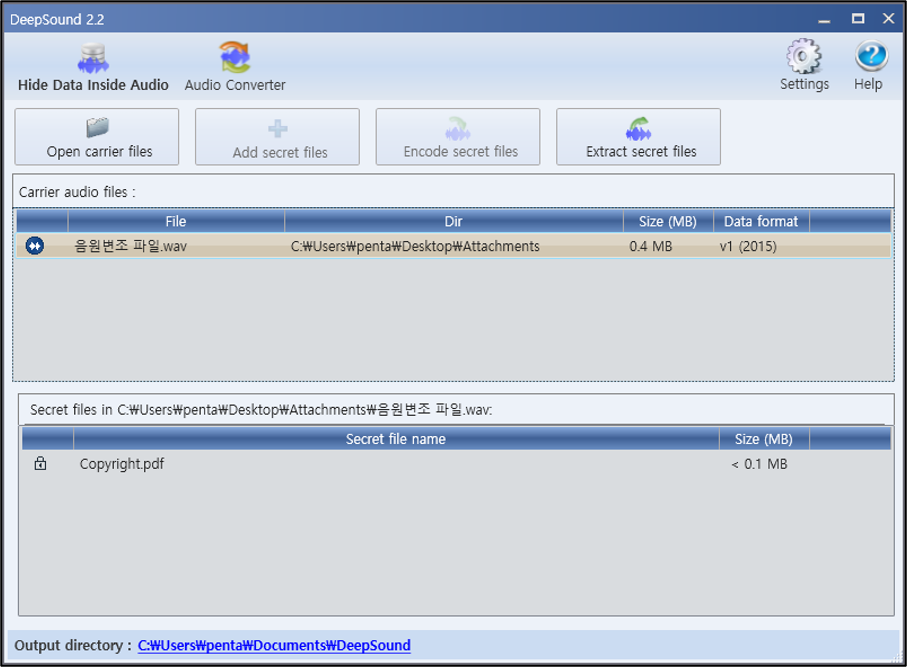Click the secret files Size (MB) header
Viewport: 908px width, 668px height.
point(764,439)
